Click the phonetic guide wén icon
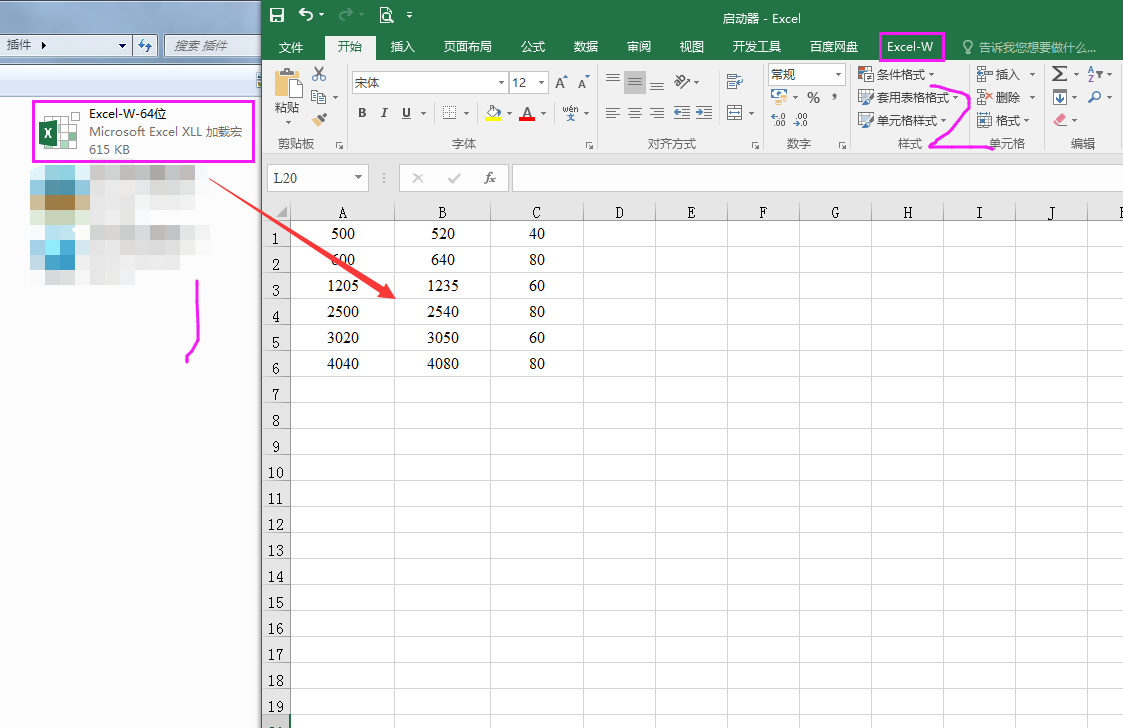 coord(570,112)
